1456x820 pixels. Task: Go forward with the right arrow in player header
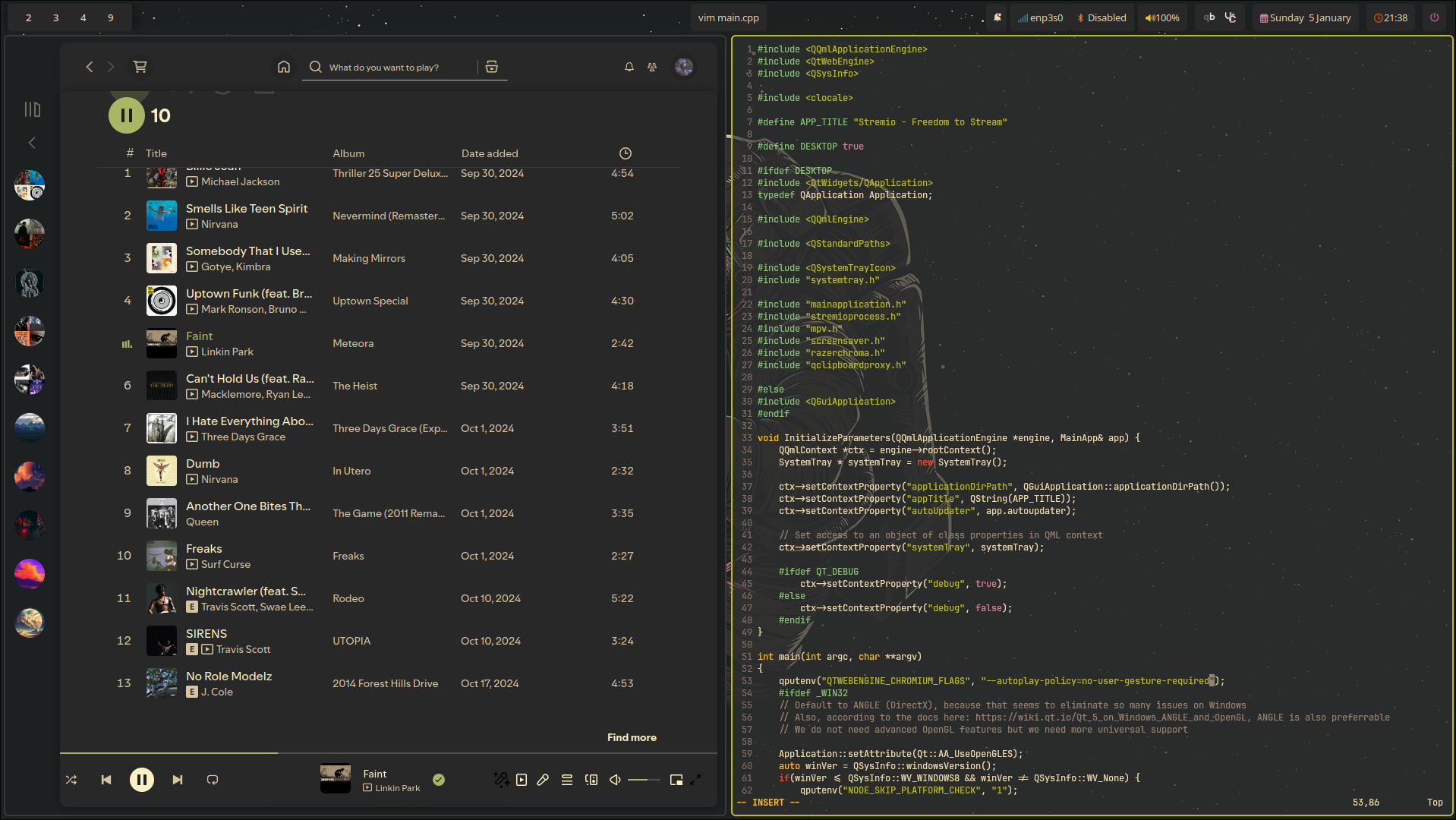click(x=111, y=67)
